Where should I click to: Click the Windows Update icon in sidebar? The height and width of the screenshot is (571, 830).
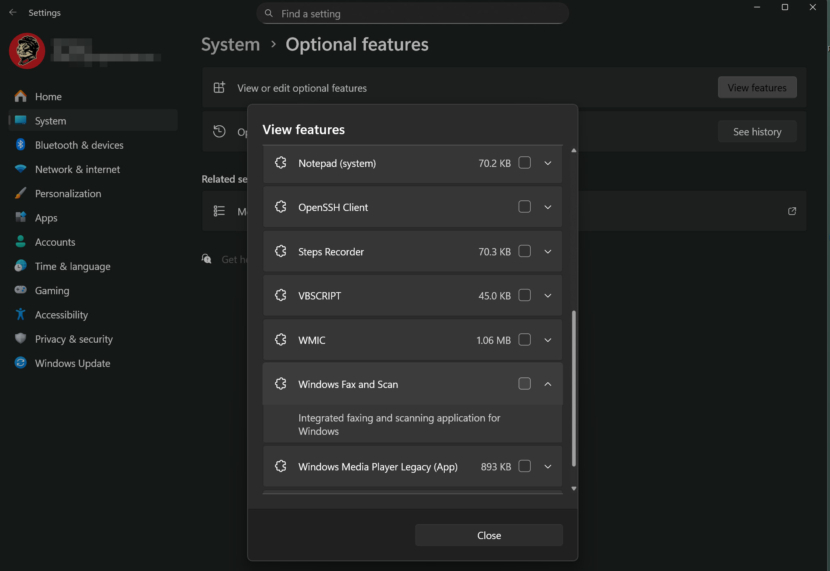pos(20,363)
